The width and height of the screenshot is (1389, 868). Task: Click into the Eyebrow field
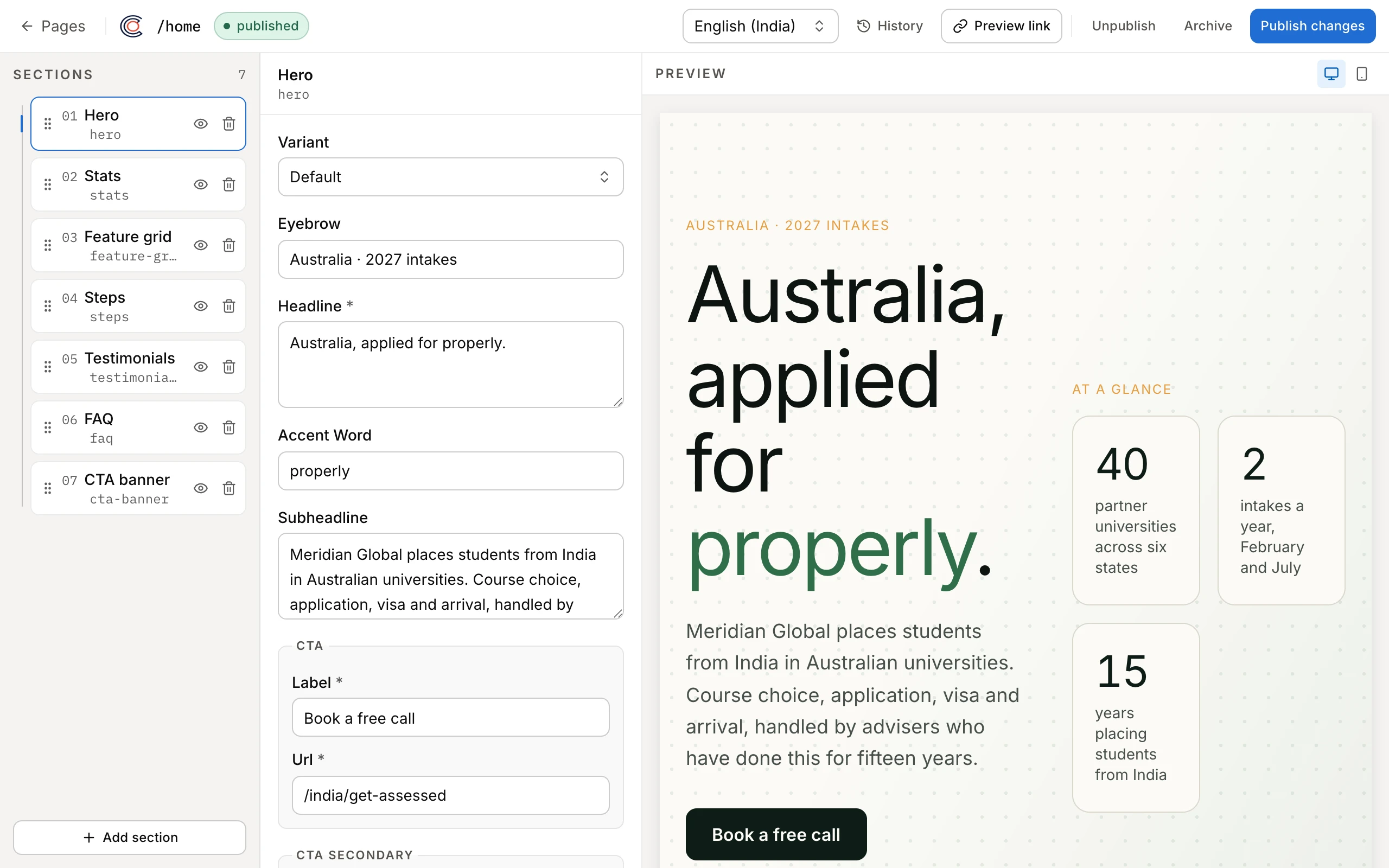click(x=450, y=259)
